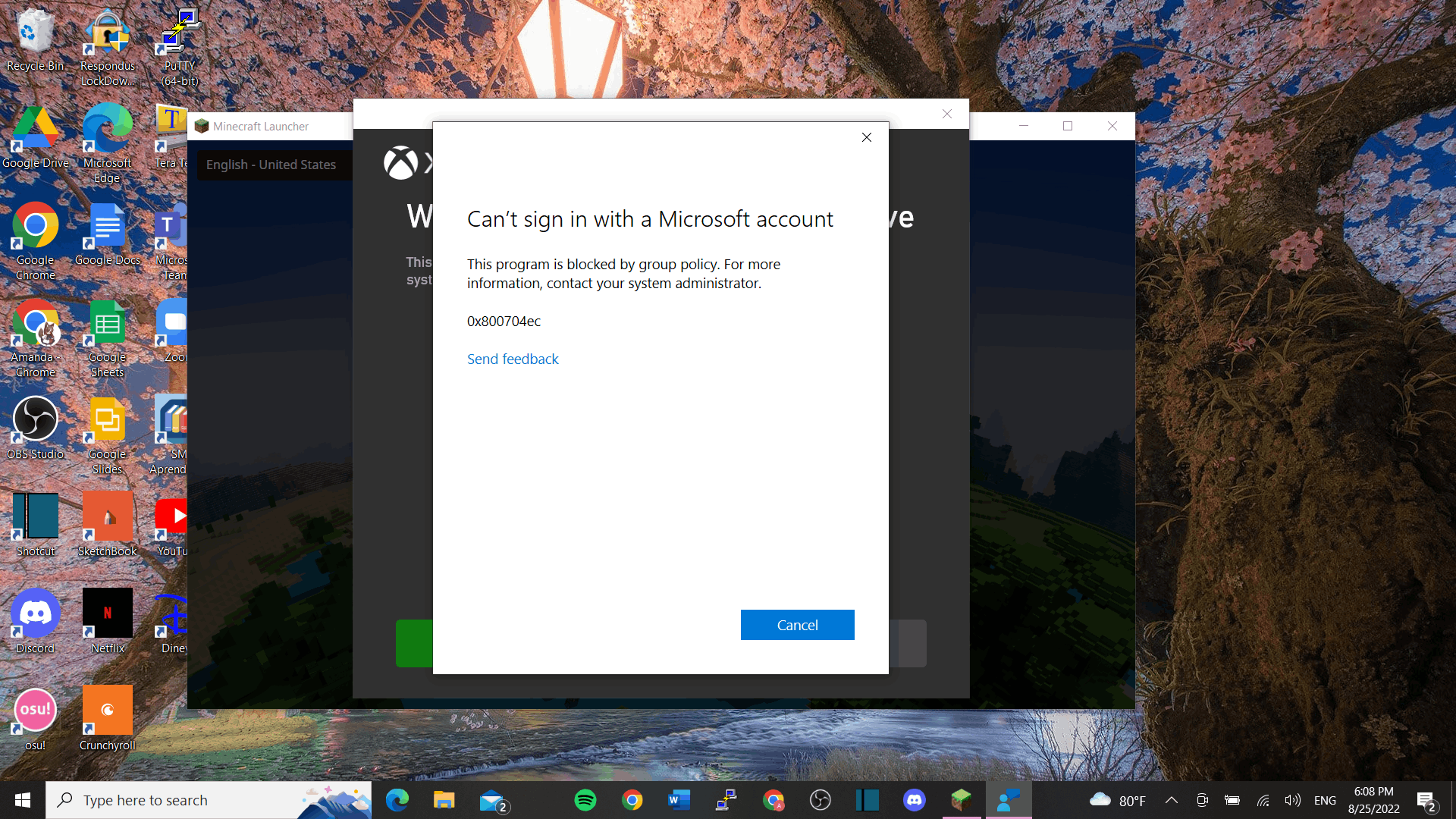Screen dimensions: 1456x819
Task: Open Amanda - Chrome profile shortcut
Action: tap(35, 340)
